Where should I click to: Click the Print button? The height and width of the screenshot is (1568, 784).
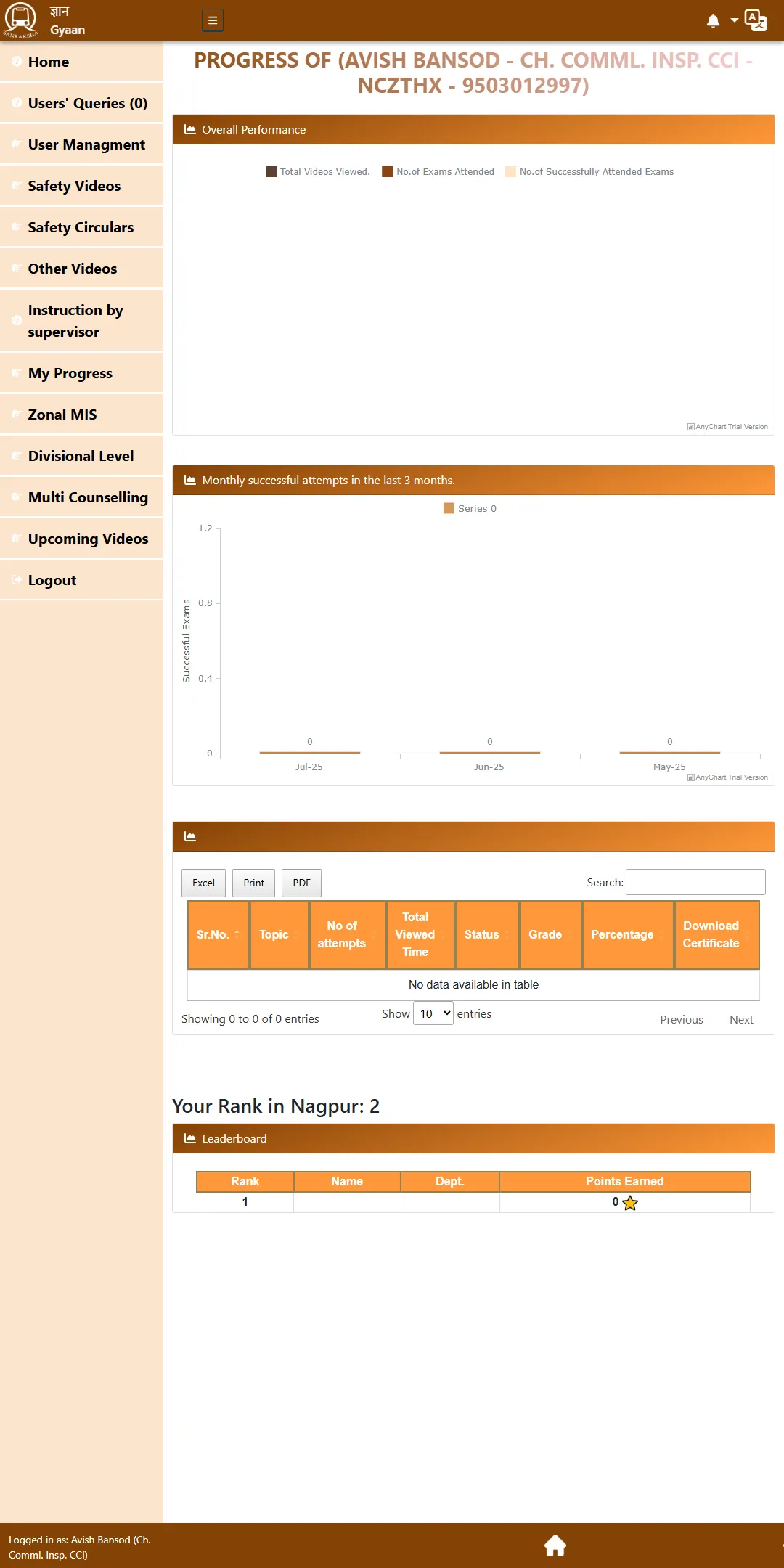[x=253, y=883]
